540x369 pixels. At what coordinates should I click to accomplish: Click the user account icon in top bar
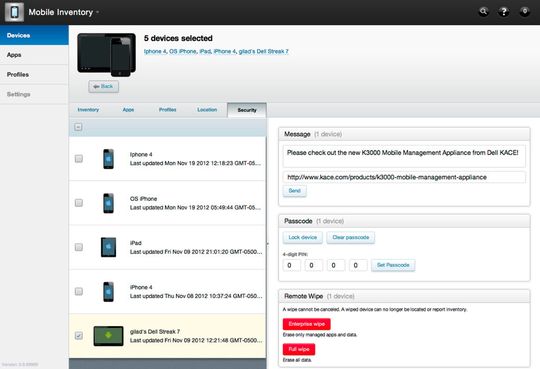pos(525,12)
